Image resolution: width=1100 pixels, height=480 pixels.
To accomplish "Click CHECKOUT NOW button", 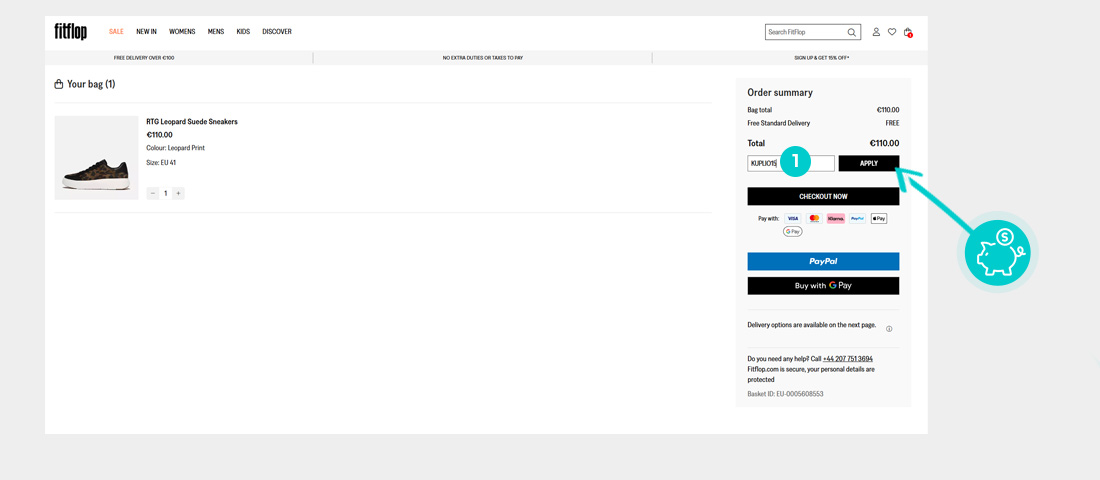I will [x=823, y=196].
